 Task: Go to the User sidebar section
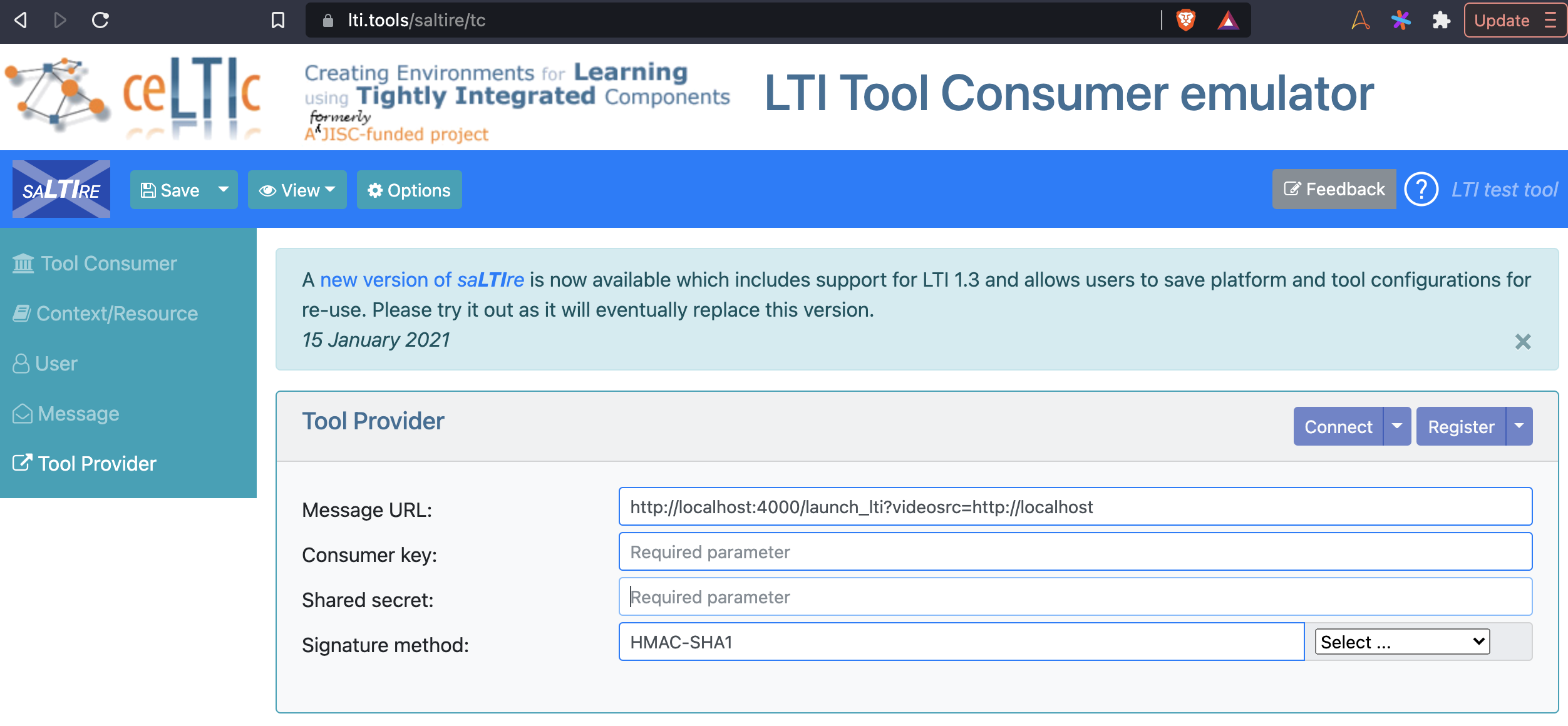tap(45, 364)
